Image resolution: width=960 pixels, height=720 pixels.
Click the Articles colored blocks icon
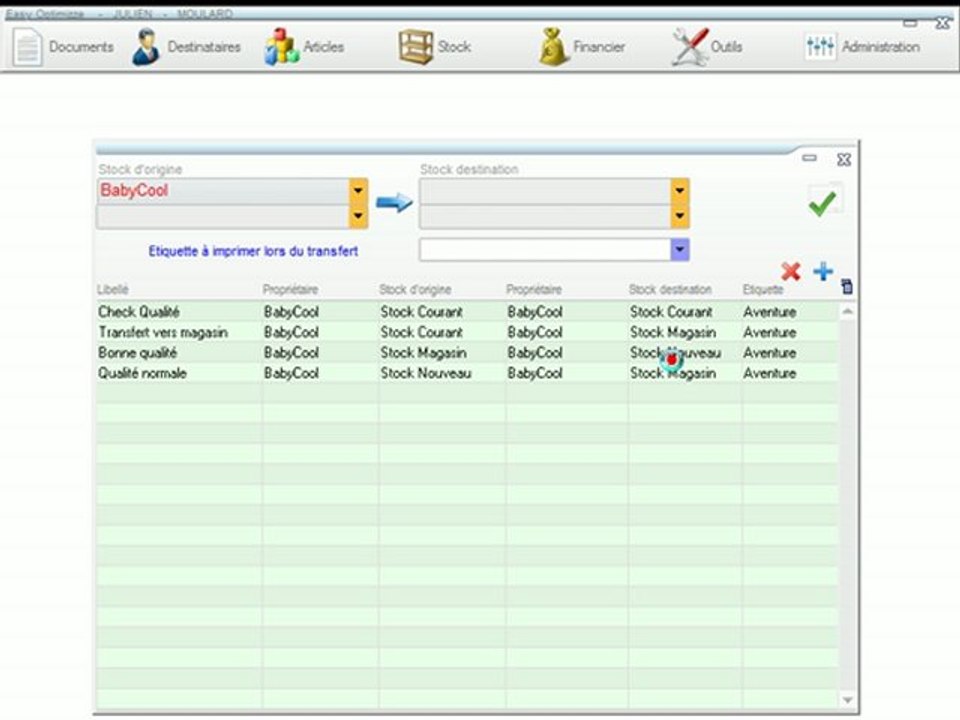coord(281,47)
